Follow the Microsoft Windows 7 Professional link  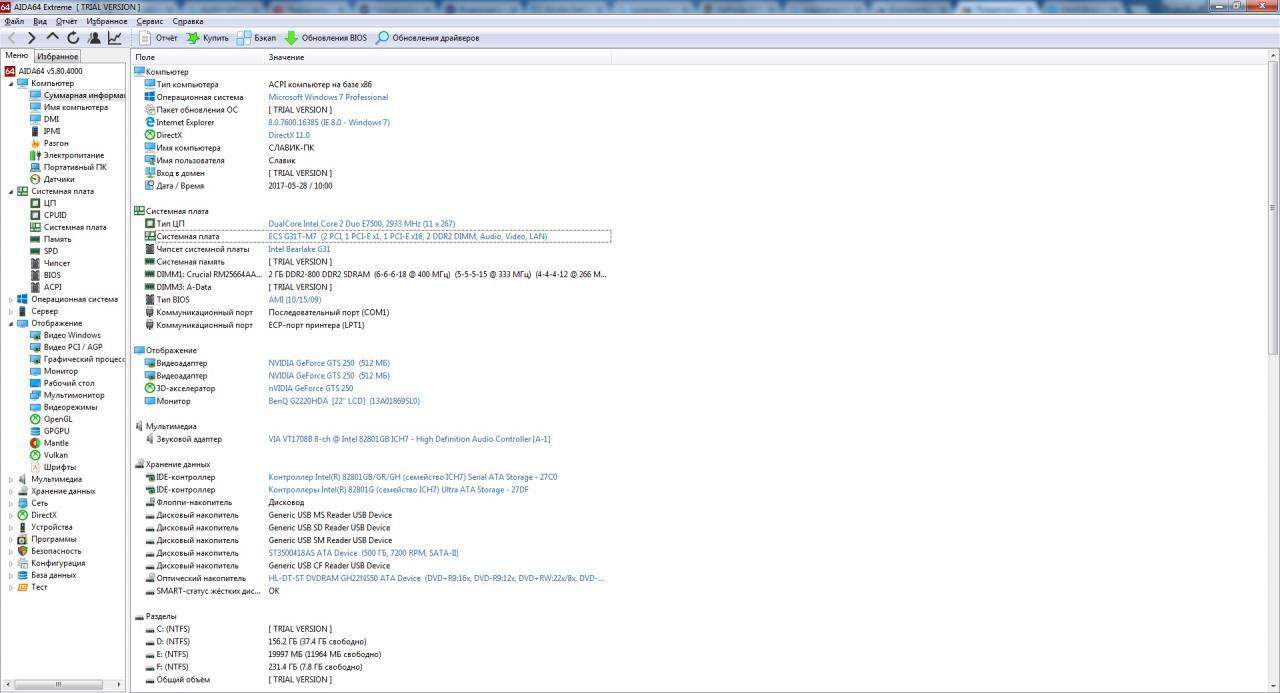pos(328,97)
